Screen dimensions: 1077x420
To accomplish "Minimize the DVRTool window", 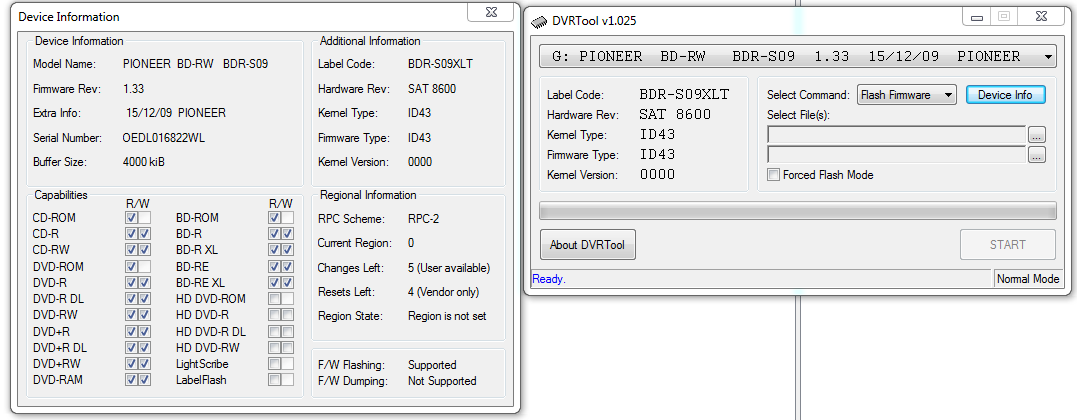I will click(977, 17).
